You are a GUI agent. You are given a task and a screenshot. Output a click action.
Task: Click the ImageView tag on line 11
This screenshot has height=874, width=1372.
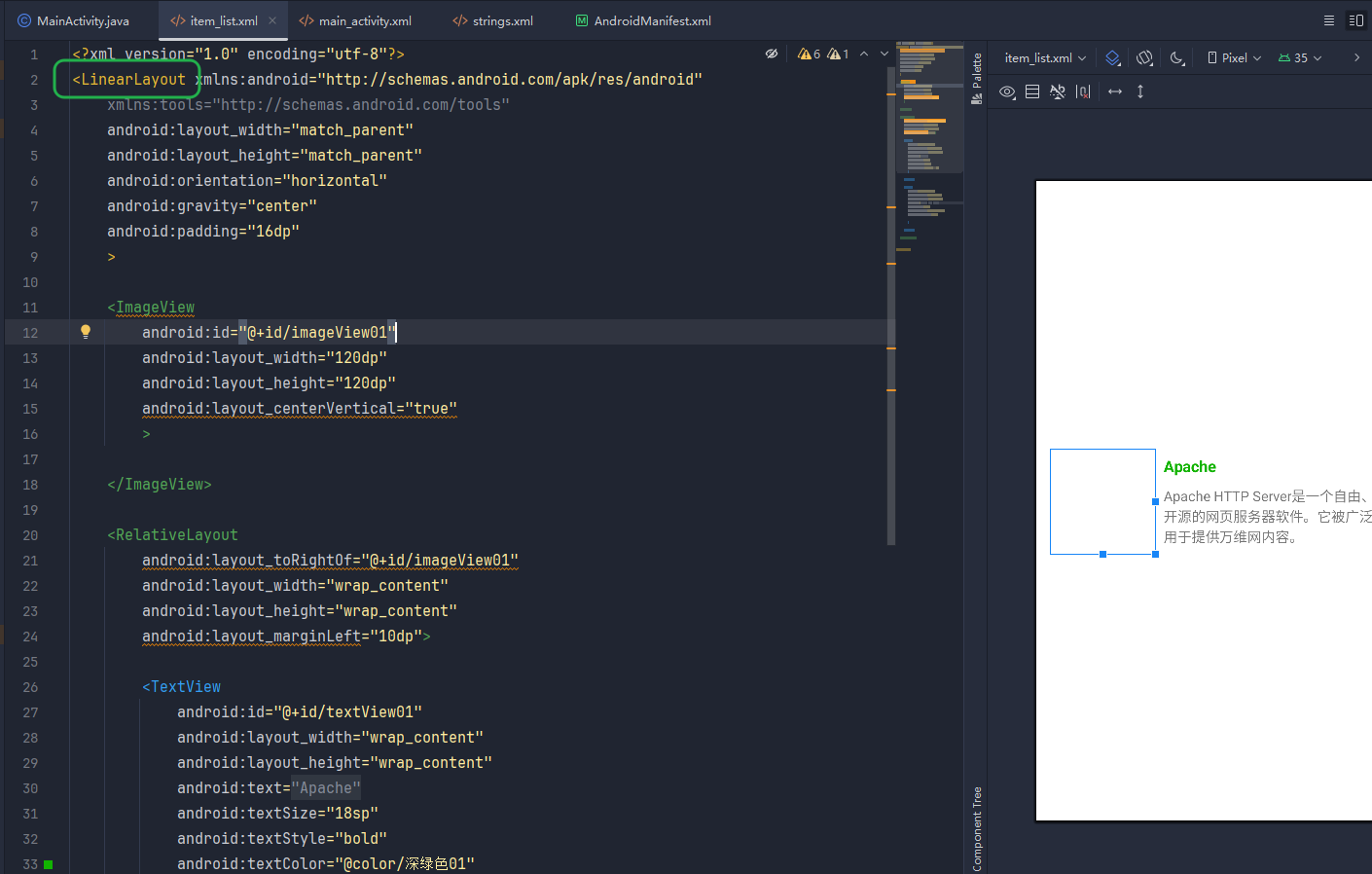tap(151, 308)
